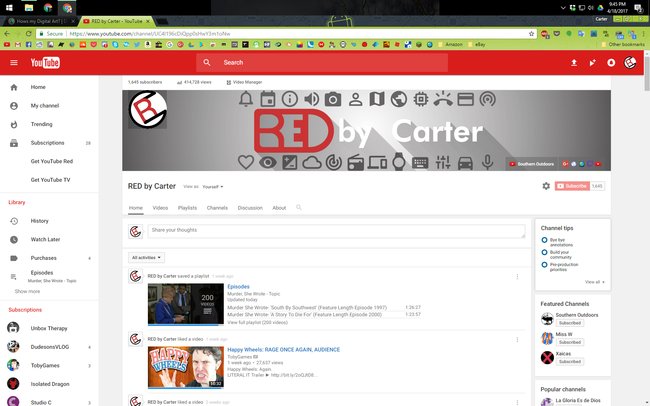650x406 pixels.
Task: Open Isolated Dragon subscription
Action: (x=50, y=384)
